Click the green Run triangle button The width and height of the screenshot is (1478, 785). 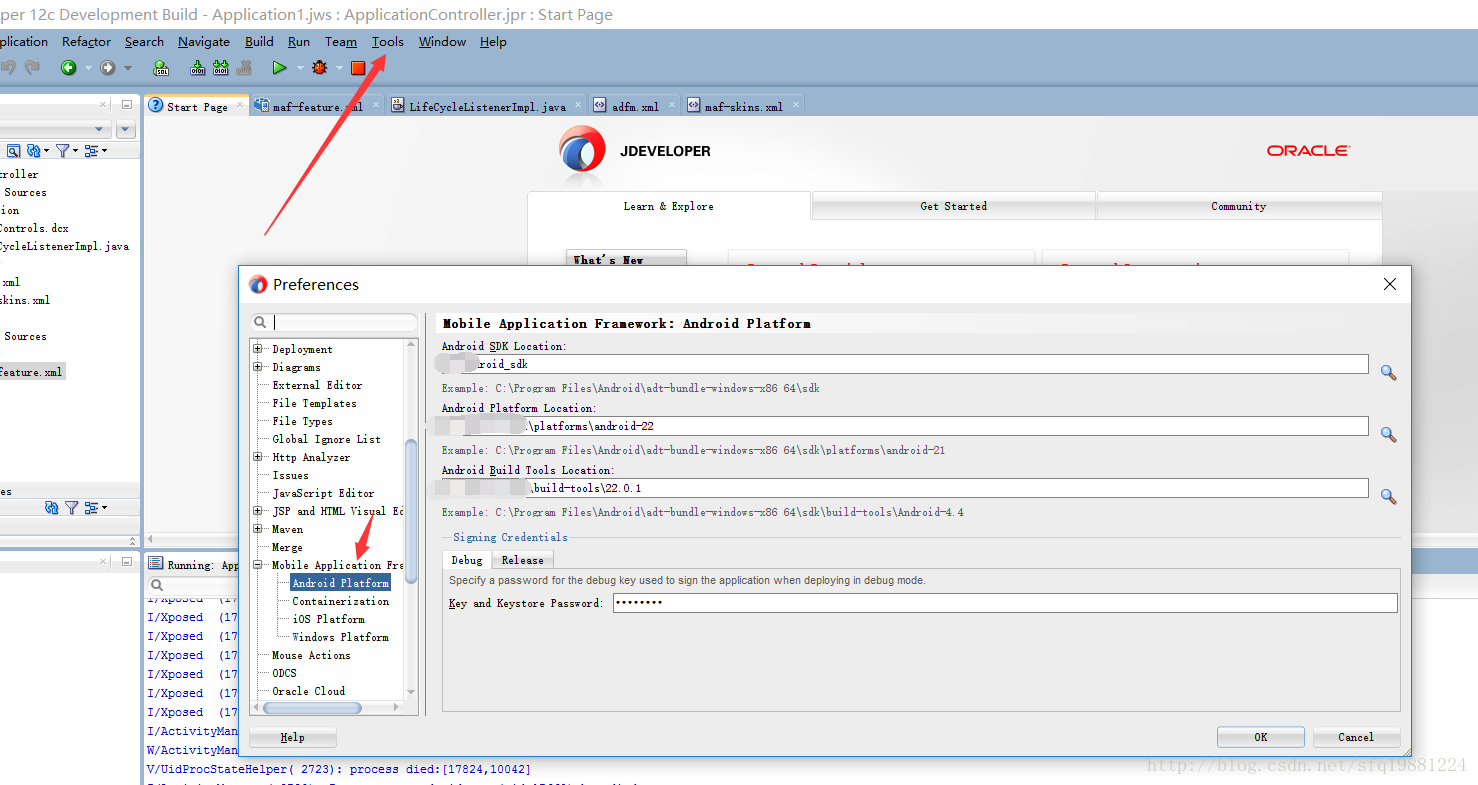tap(279, 68)
